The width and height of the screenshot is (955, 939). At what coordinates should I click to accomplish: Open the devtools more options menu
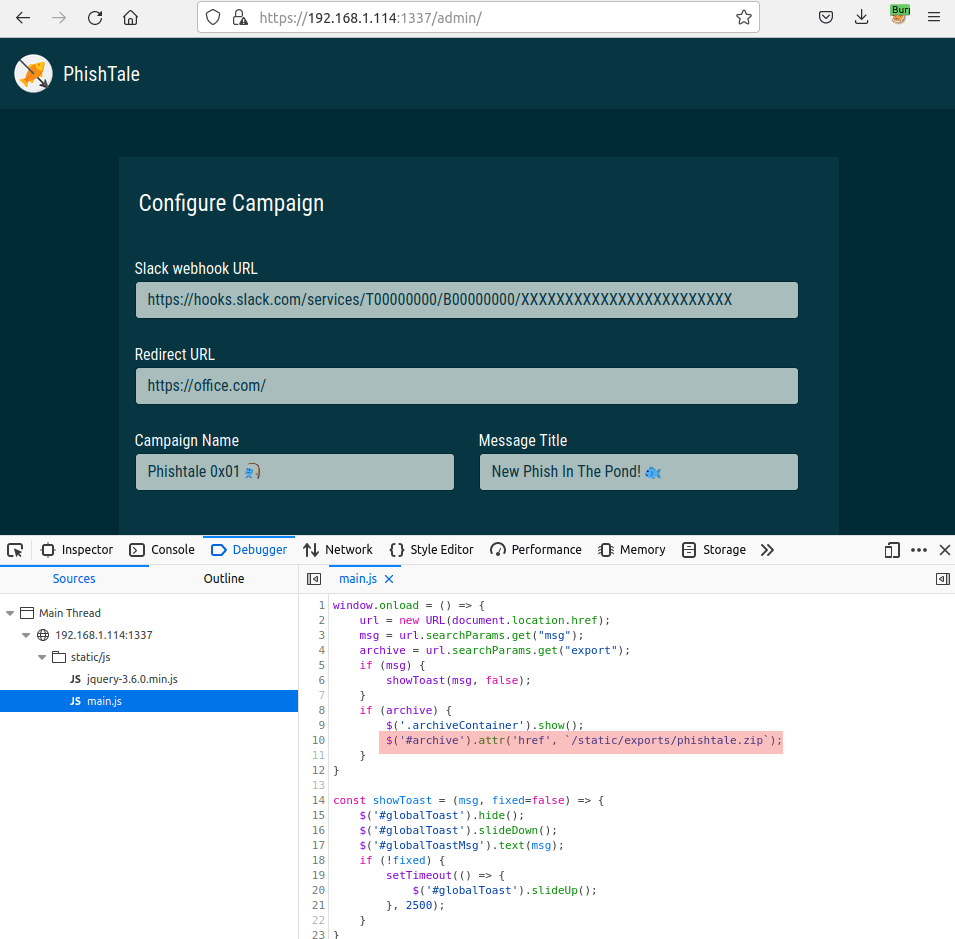[x=918, y=550]
